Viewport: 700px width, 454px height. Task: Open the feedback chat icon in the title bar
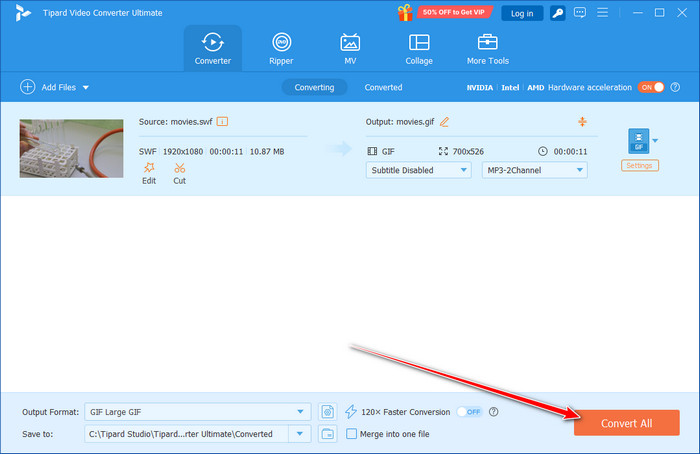click(x=580, y=12)
